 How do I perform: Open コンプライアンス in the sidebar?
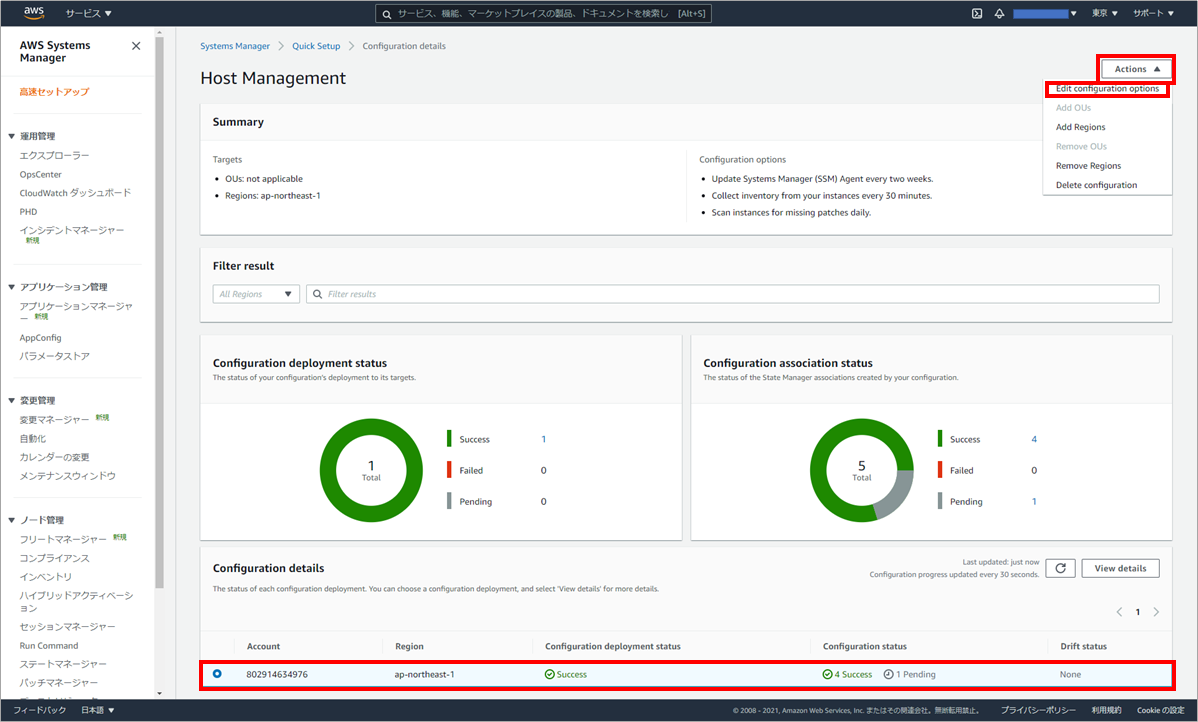[54, 558]
